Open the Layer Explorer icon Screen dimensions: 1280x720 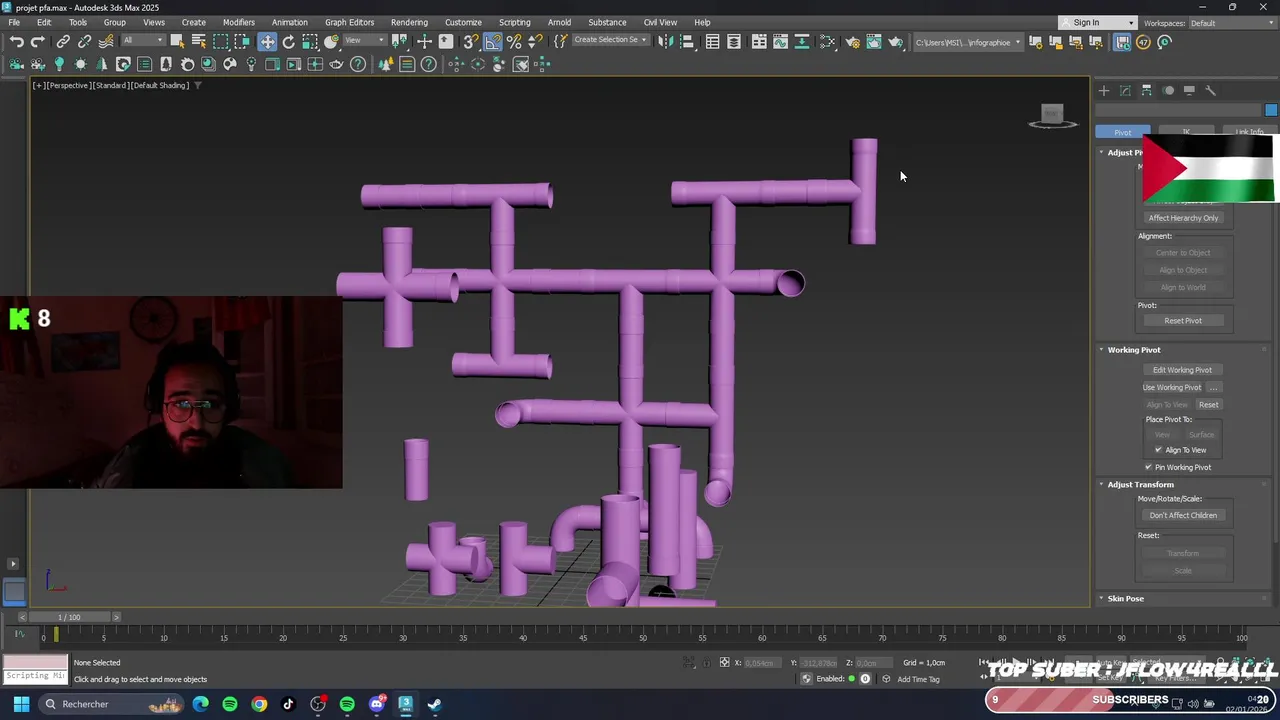[734, 42]
